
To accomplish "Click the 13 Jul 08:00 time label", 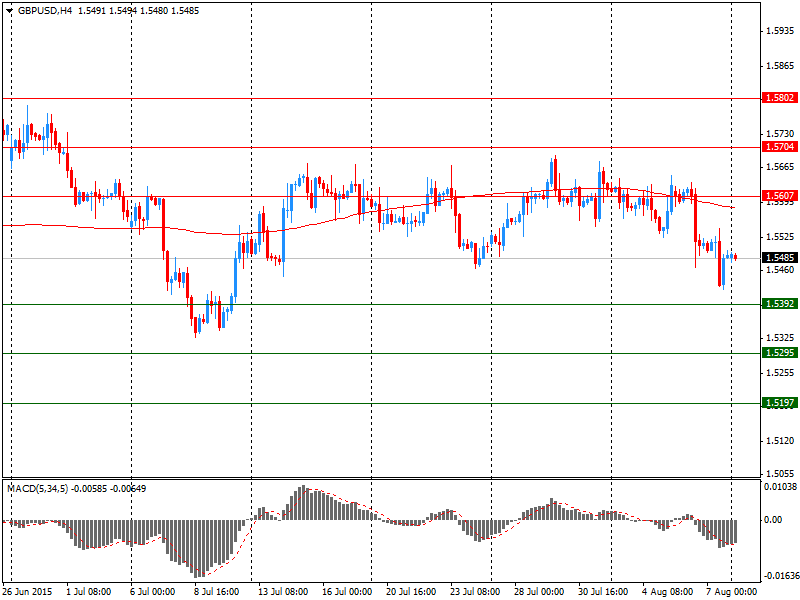I will (283, 592).
